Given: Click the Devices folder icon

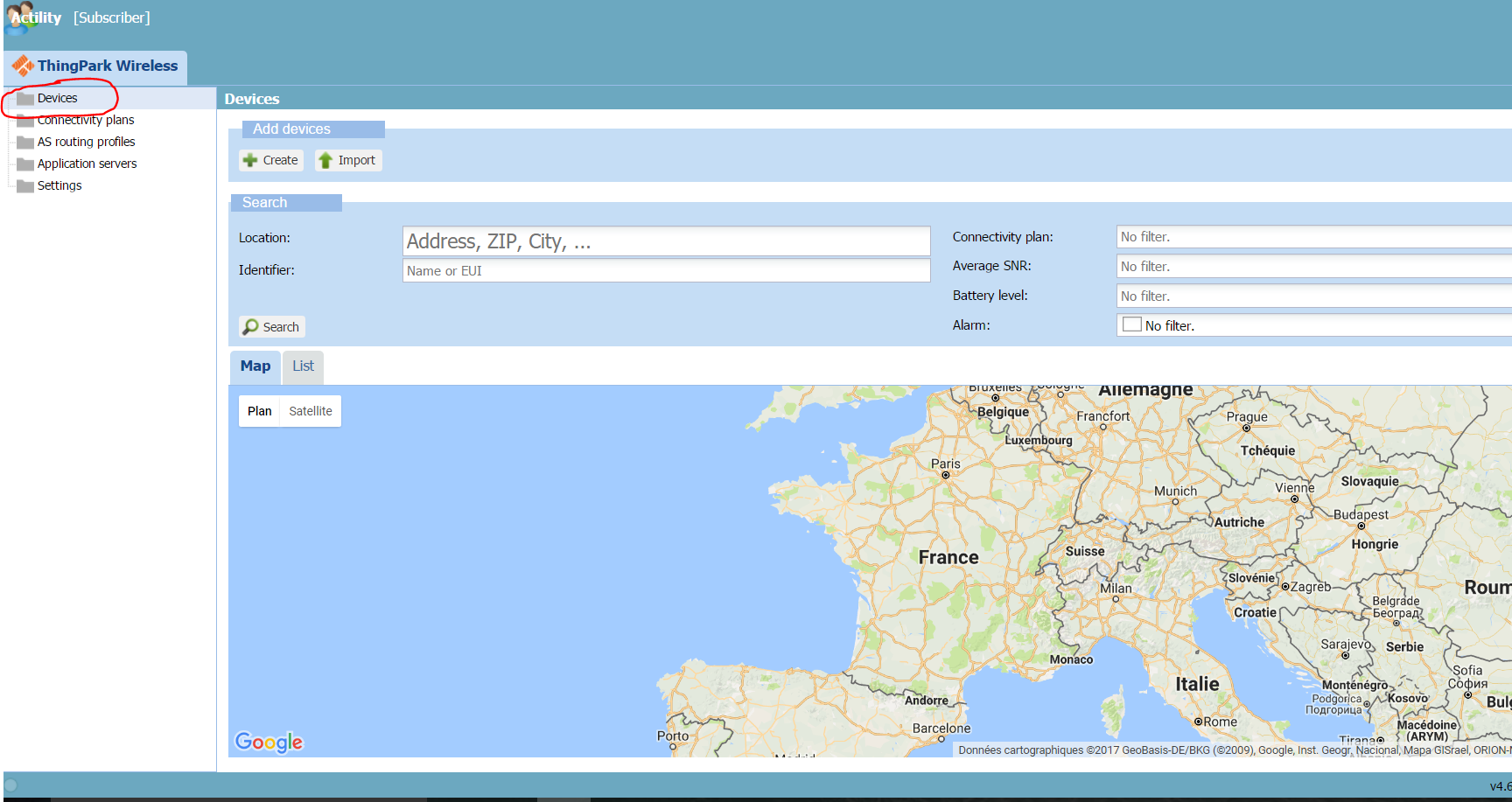Looking at the screenshot, I should tap(25, 98).
